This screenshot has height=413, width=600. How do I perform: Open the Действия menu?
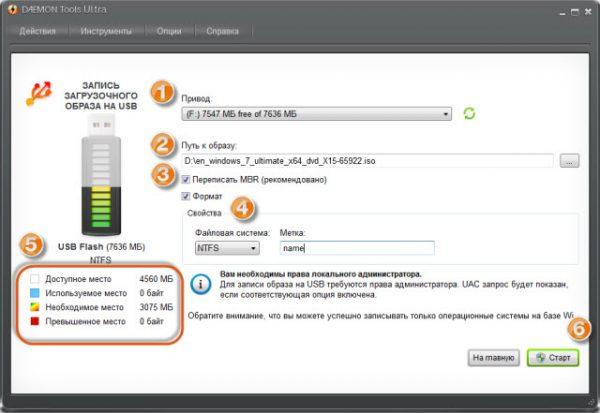click(x=38, y=31)
